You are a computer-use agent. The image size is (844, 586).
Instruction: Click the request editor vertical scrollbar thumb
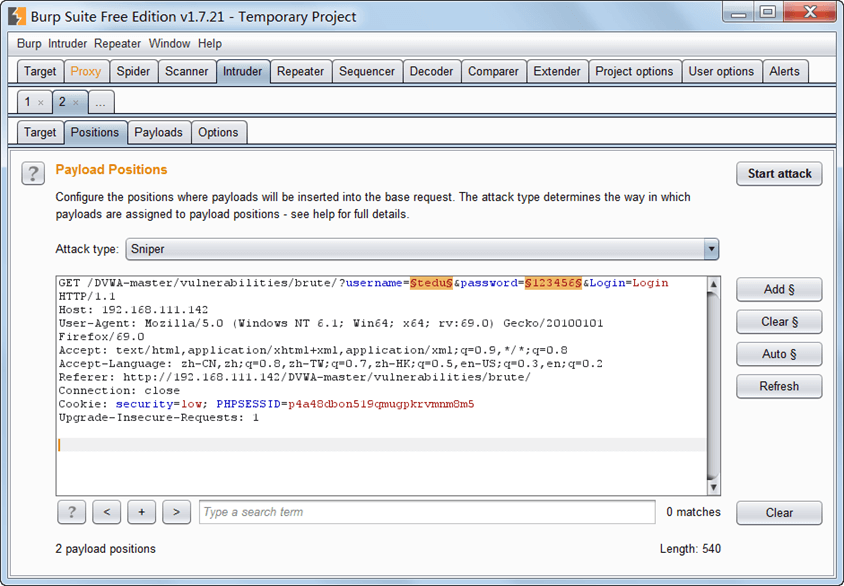click(714, 385)
